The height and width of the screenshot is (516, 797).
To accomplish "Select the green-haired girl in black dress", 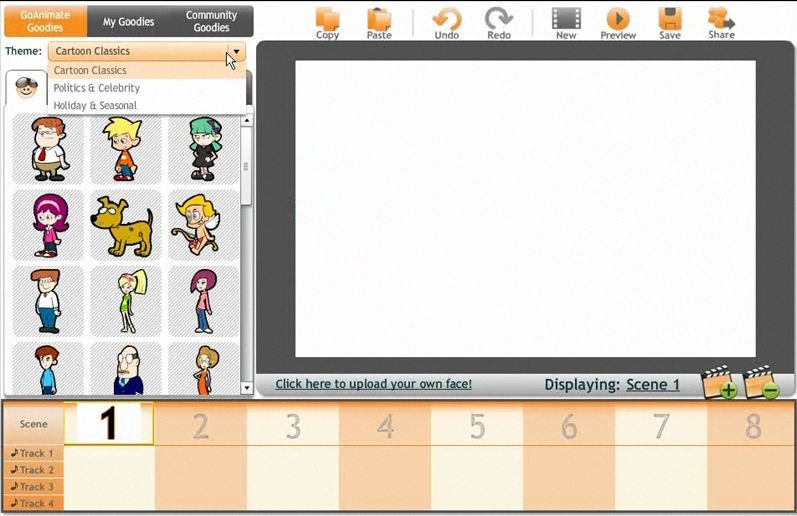I will click(x=204, y=149).
